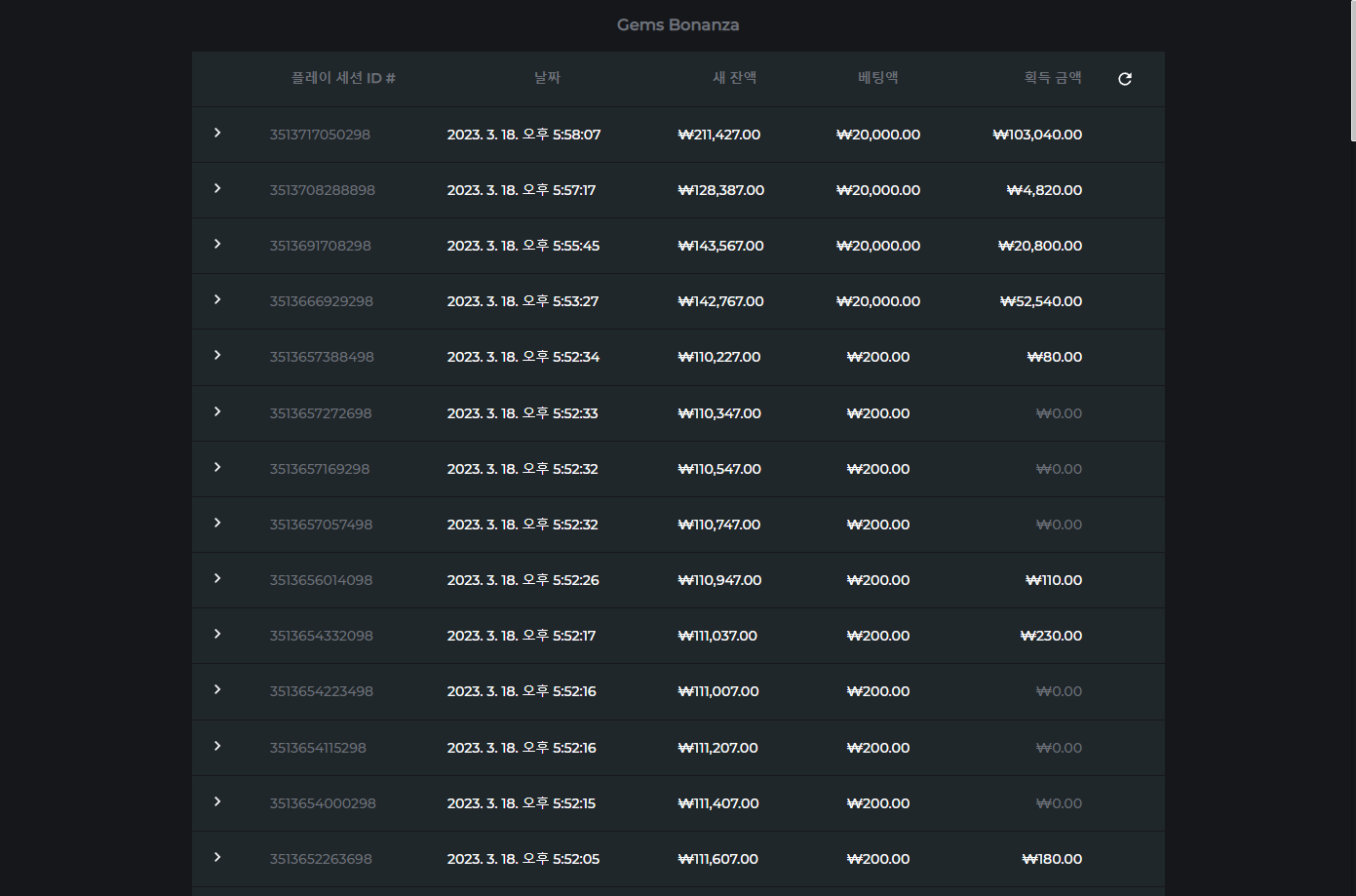
Task: Click the new balance ₩111,407.00
Action: coord(718,803)
